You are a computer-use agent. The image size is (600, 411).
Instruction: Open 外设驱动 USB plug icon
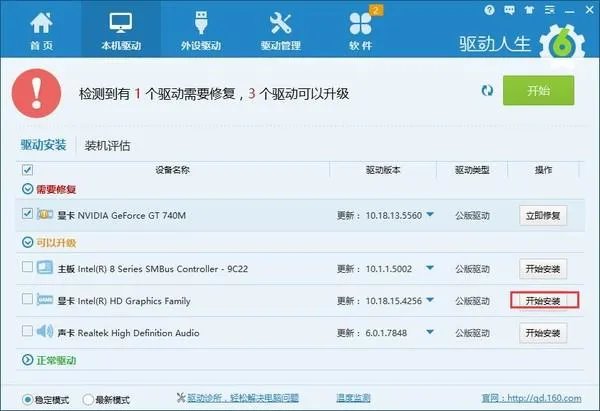tap(201, 23)
